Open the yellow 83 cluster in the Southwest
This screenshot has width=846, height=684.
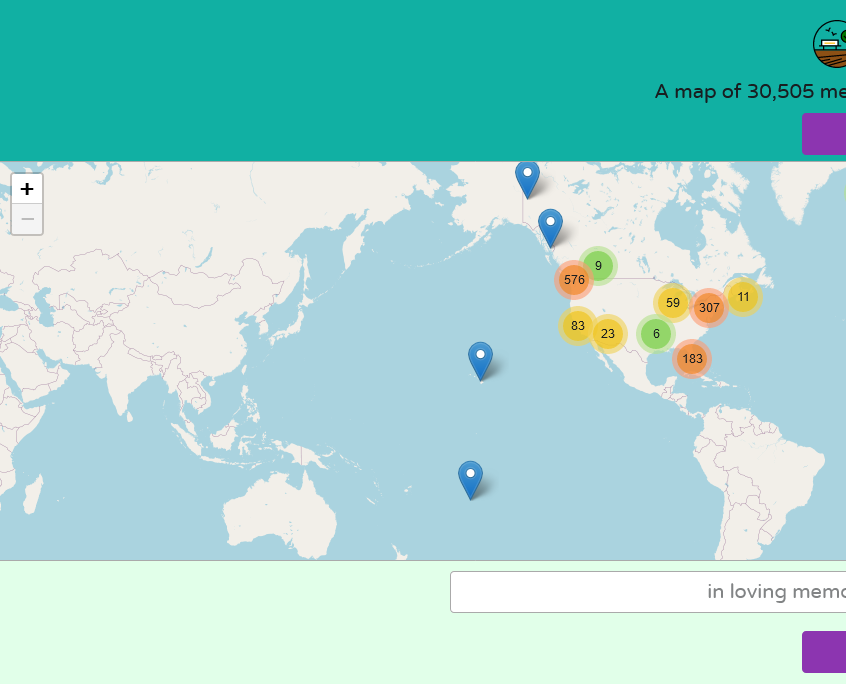(577, 326)
